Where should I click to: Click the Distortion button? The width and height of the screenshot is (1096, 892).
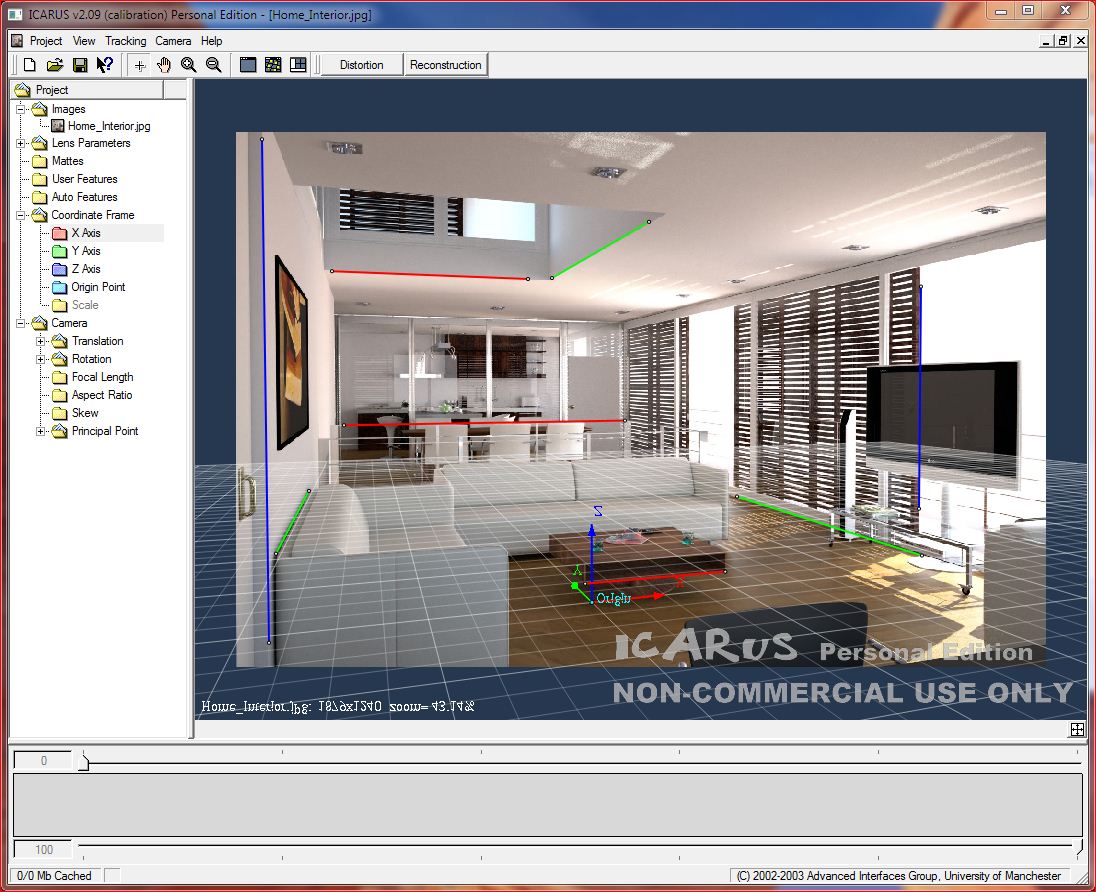361,65
